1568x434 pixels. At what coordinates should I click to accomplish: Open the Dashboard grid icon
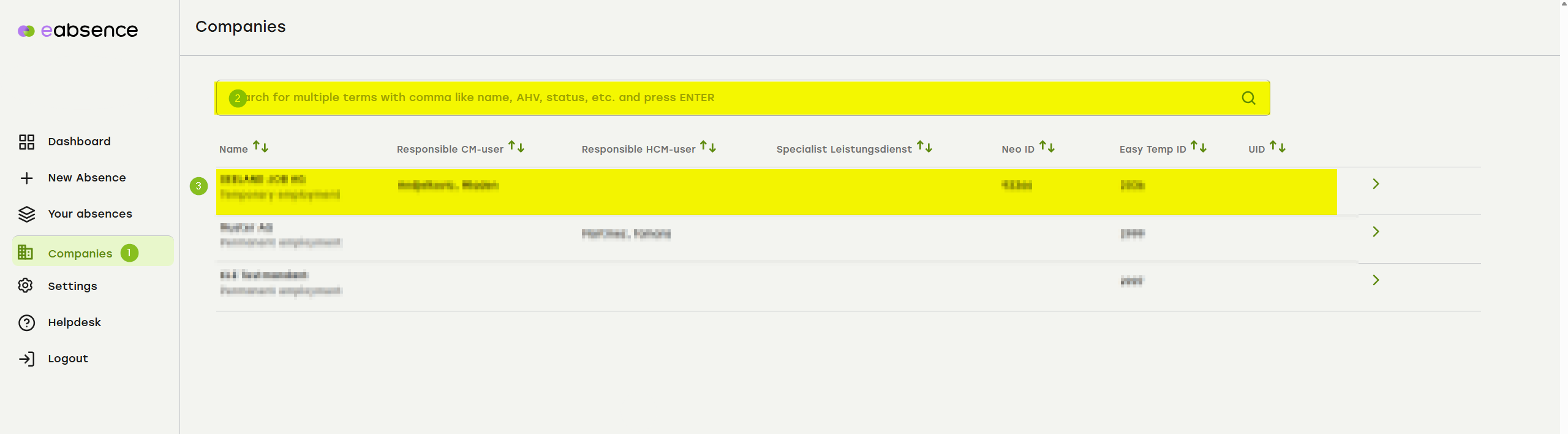tap(26, 142)
